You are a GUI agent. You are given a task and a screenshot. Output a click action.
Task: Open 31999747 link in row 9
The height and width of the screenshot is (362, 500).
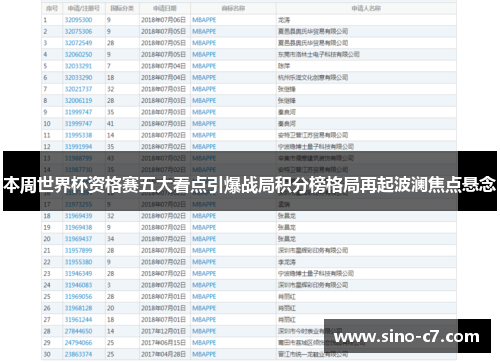(78, 112)
